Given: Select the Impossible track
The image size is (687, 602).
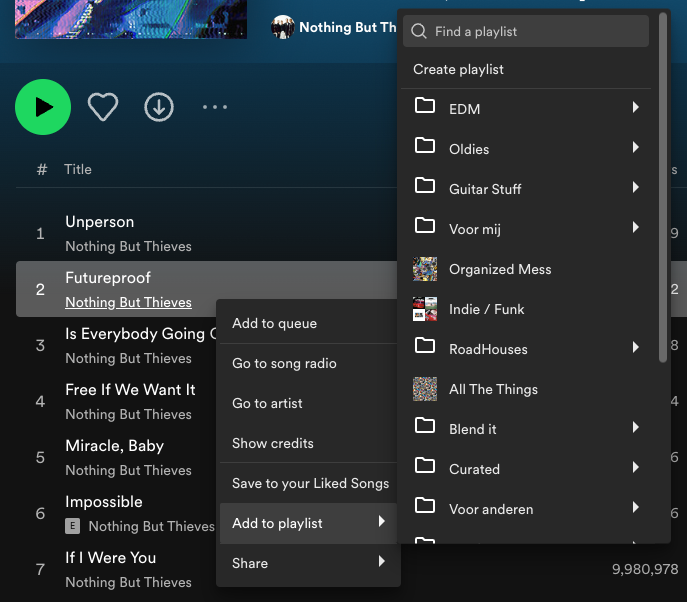Looking at the screenshot, I should point(104,502).
